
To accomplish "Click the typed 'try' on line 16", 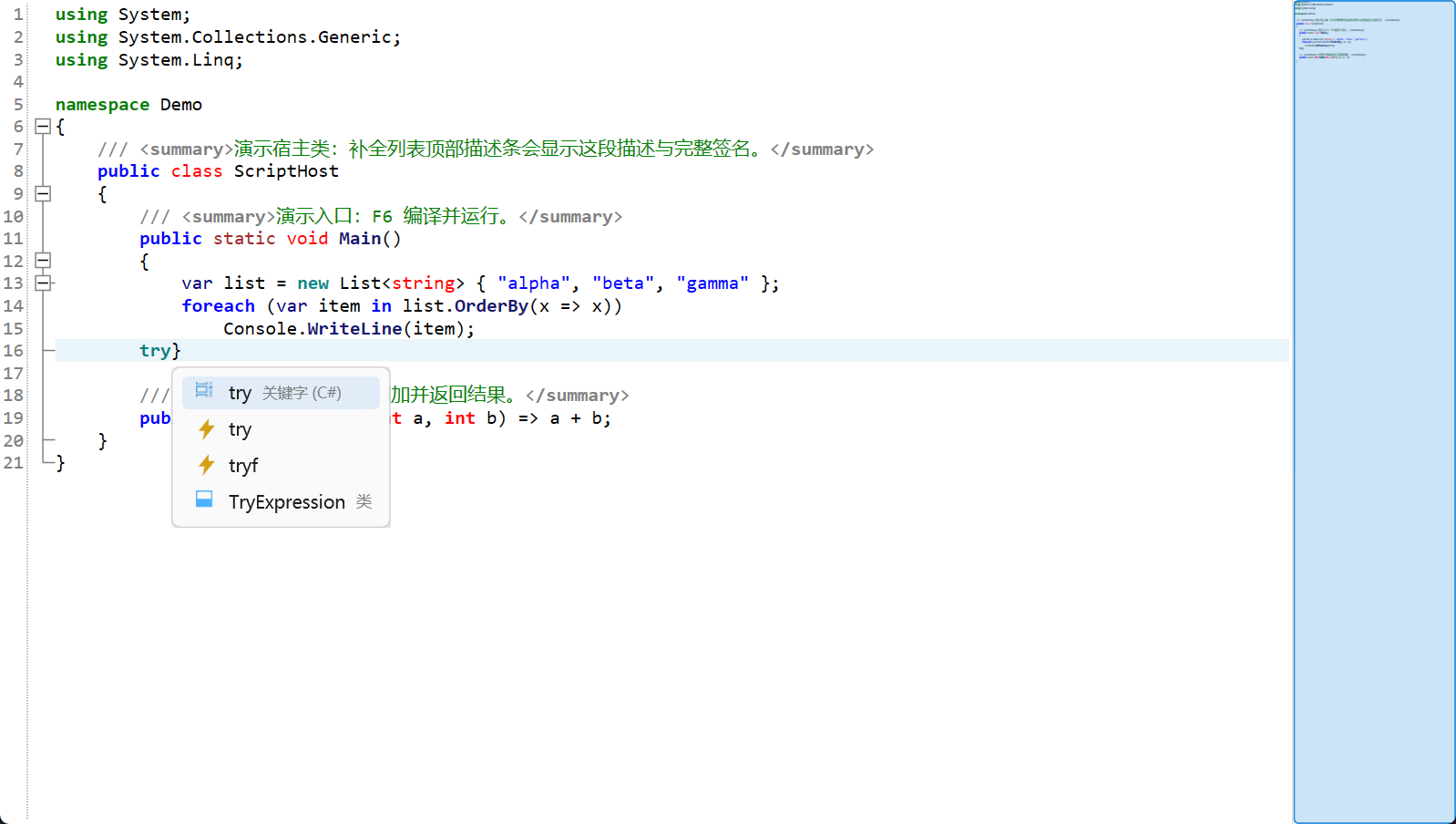I will tap(155, 351).
